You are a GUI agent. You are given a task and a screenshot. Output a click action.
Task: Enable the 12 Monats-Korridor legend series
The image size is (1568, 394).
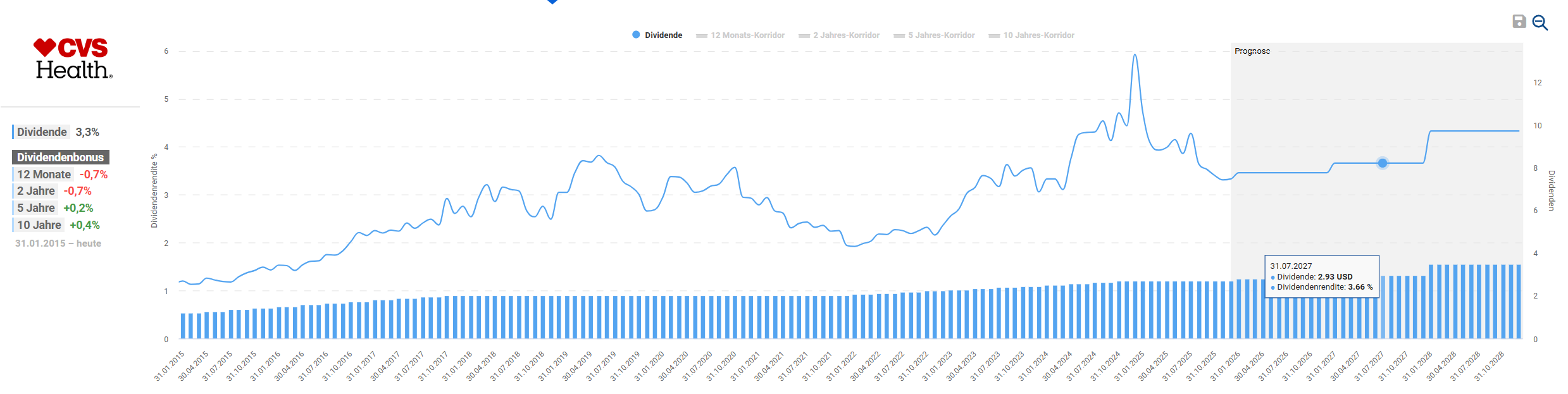[x=740, y=35]
